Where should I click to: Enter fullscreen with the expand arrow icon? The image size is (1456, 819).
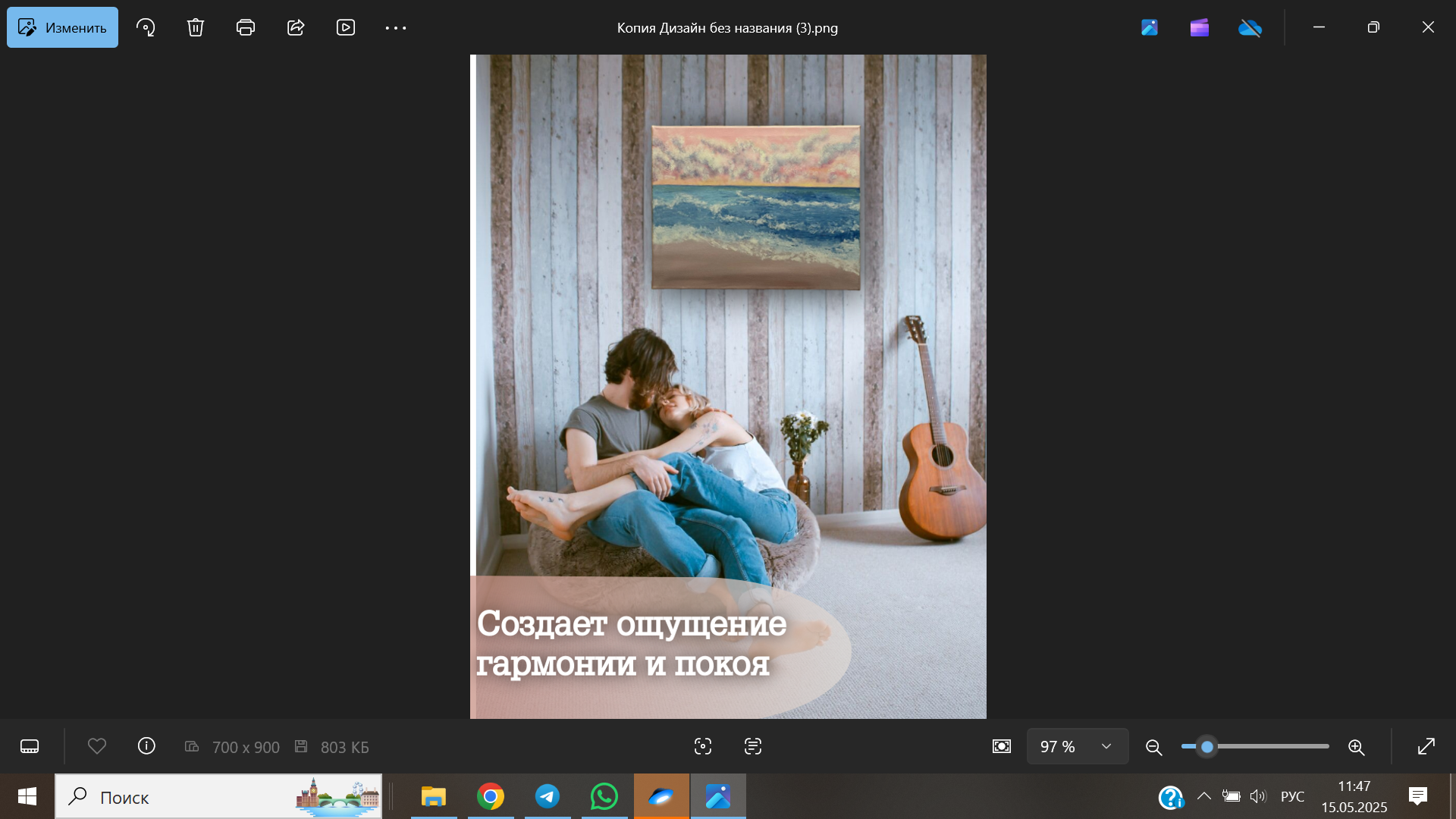tap(1426, 746)
